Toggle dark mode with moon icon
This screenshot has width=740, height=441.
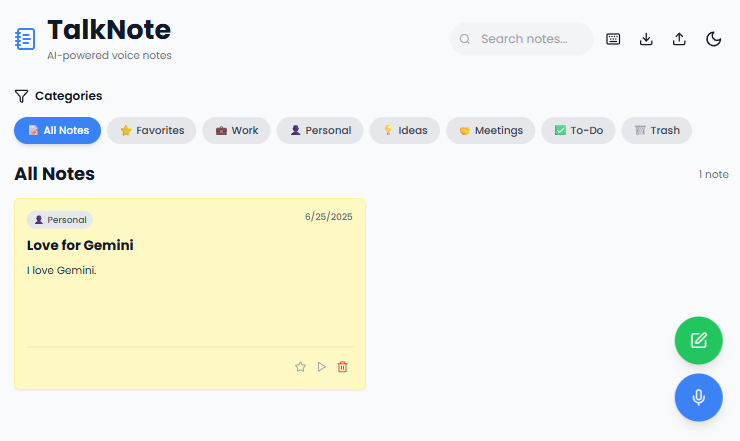(713, 39)
